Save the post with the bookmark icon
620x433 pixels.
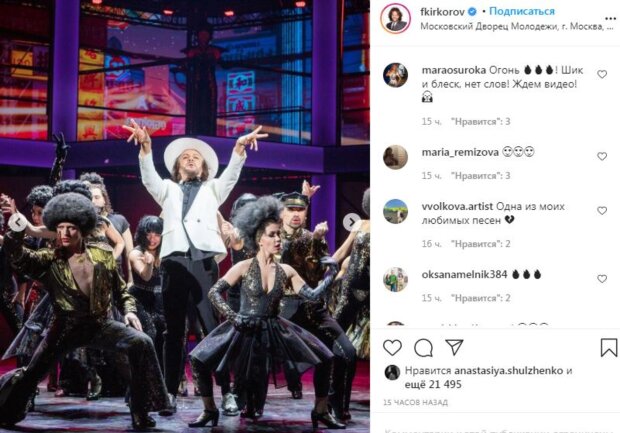[x=609, y=348]
